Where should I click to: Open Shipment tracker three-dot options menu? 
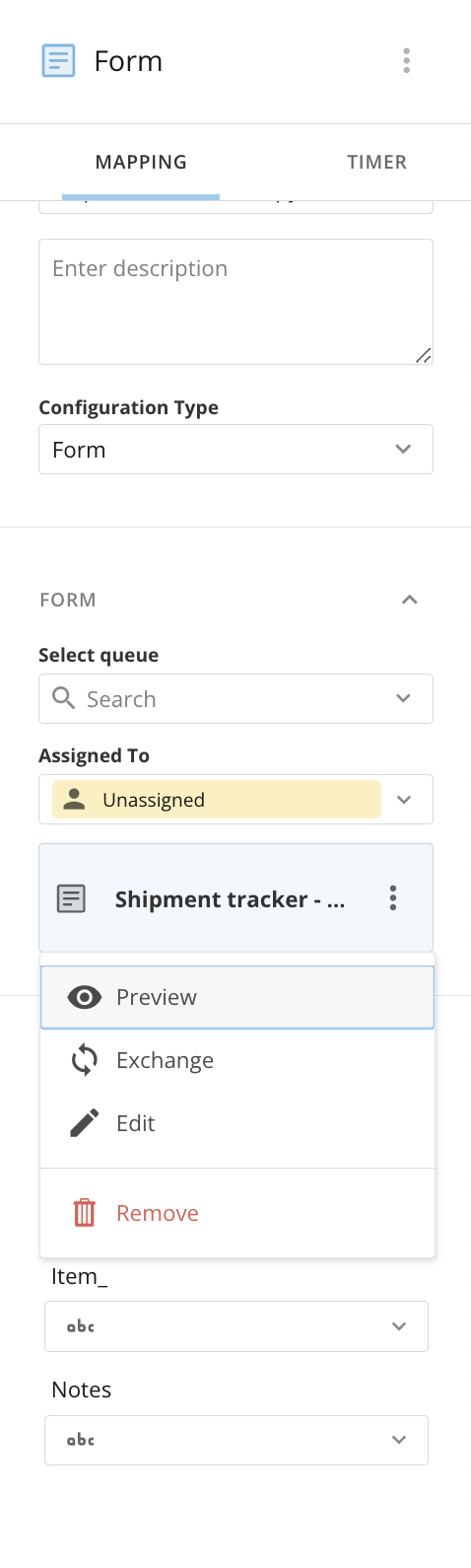393,897
